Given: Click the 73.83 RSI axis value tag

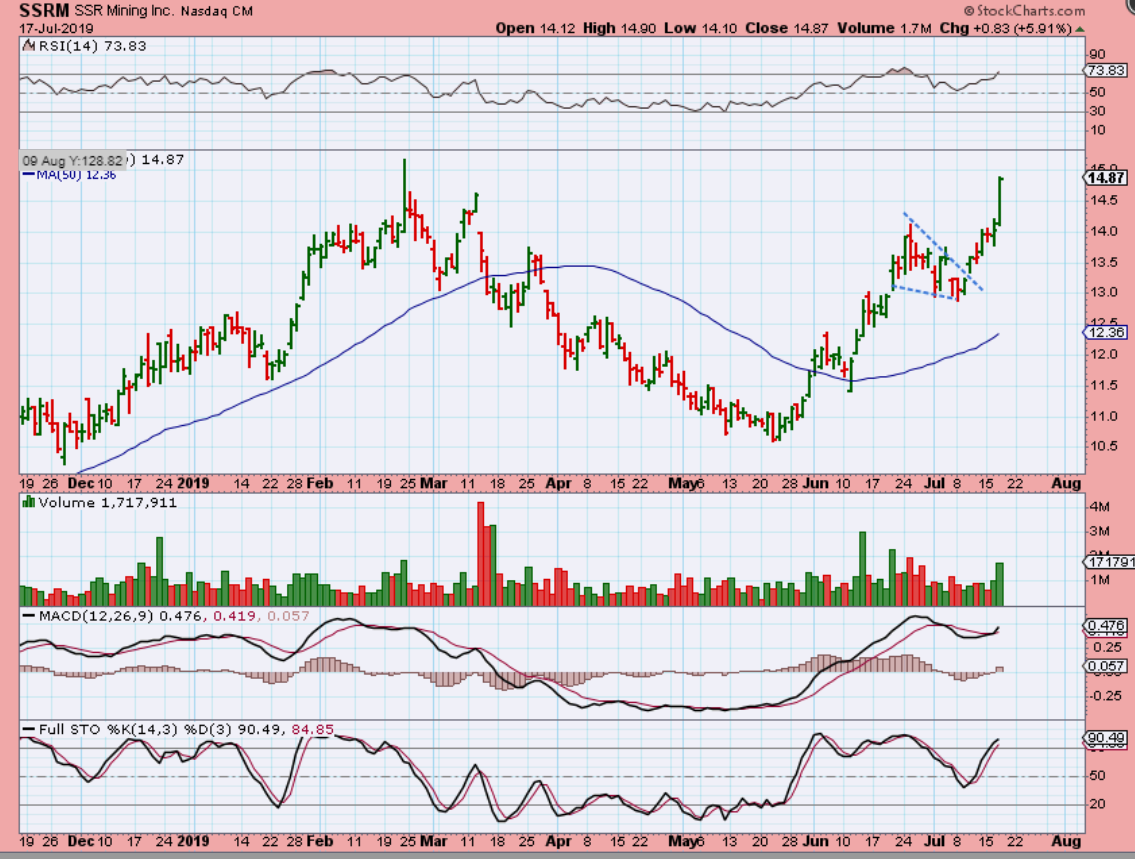Looking at the screenshot, I should tap(1105, 70).
